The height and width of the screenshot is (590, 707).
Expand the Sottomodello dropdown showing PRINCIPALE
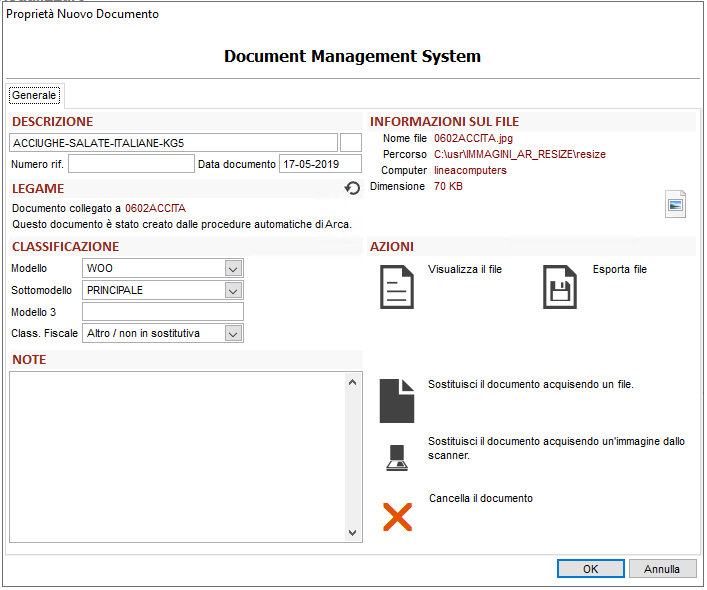pos(233,290)
